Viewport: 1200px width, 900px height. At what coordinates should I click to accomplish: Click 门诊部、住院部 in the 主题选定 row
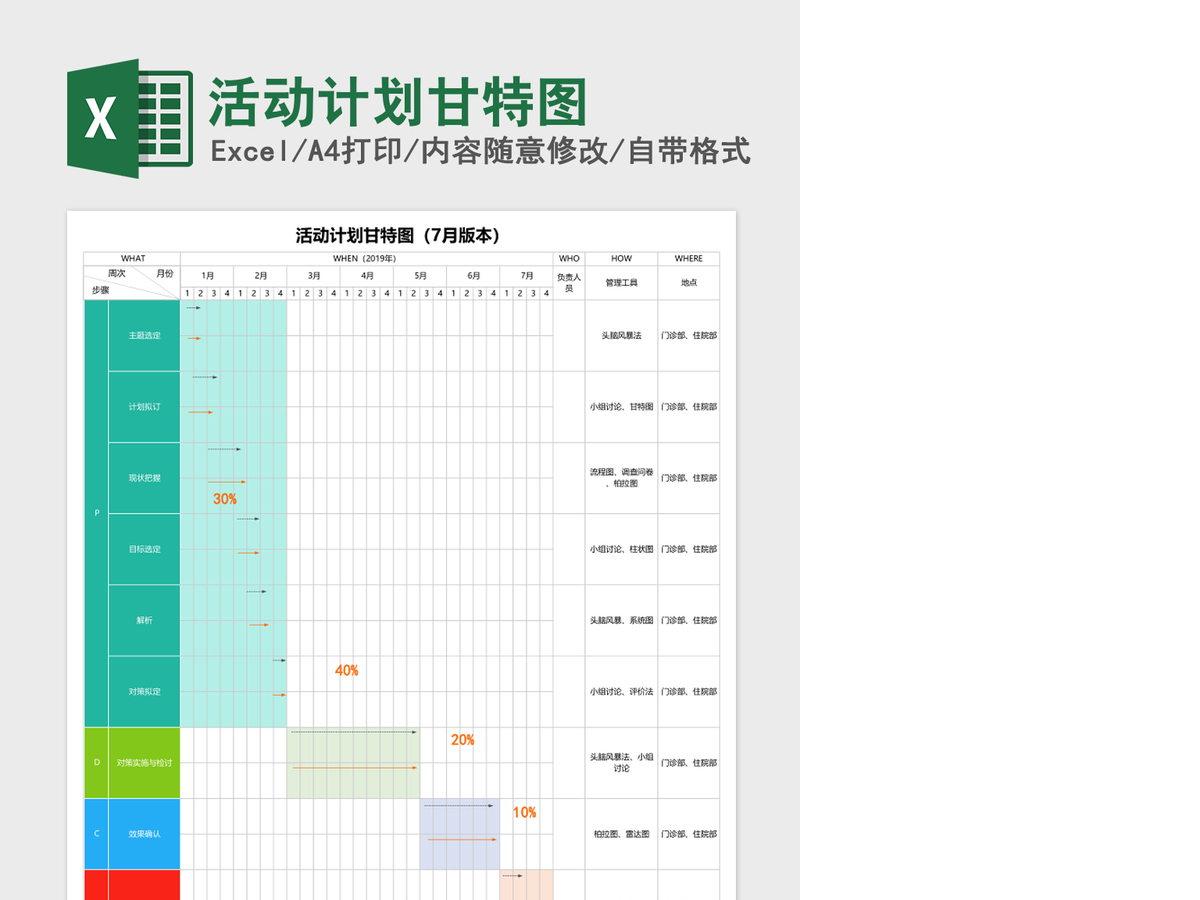point(689,336)
